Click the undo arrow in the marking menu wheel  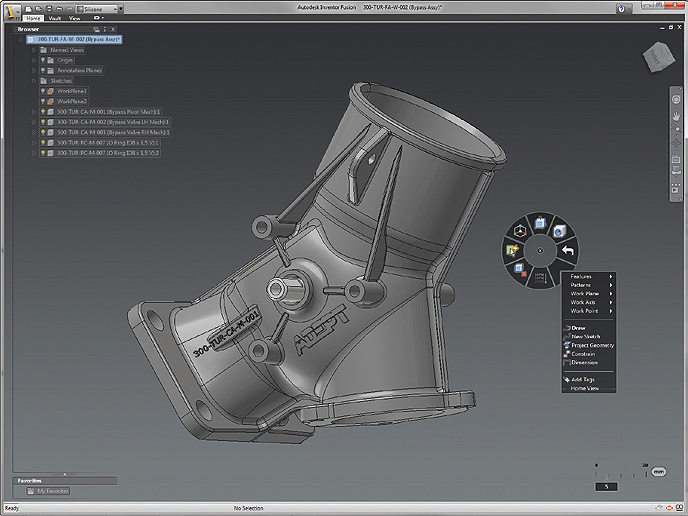tap(566, 250)
